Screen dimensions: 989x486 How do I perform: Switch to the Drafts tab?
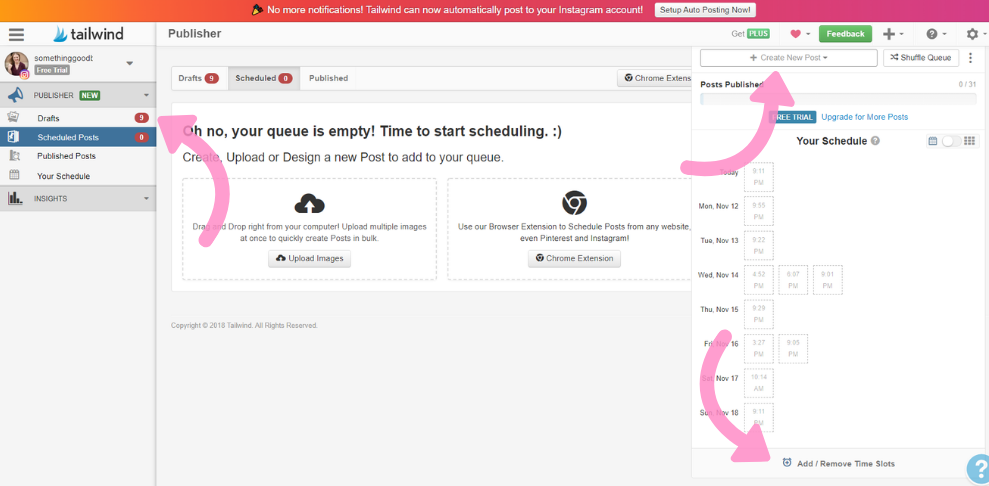(x=199, y=78)
